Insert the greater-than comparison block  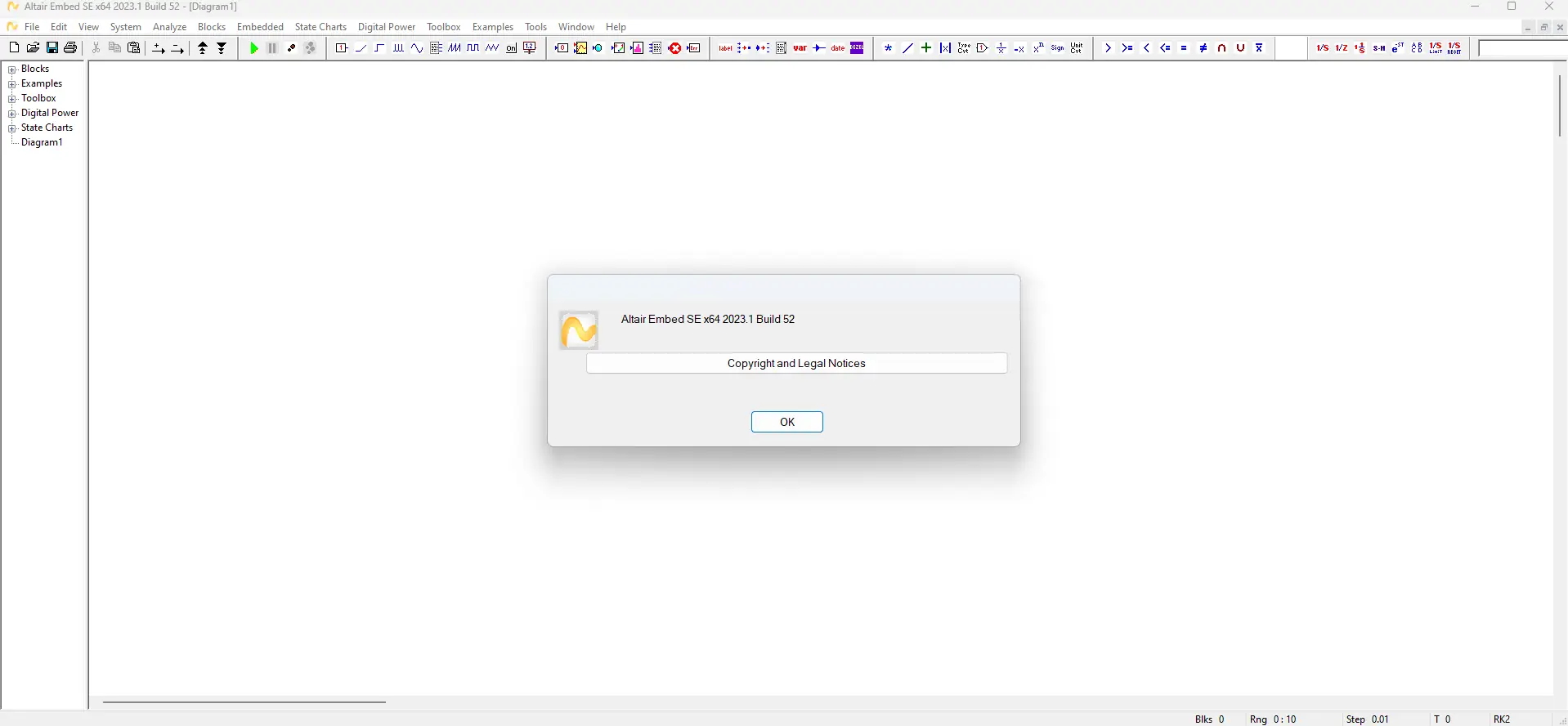(x=1109, y=48)
